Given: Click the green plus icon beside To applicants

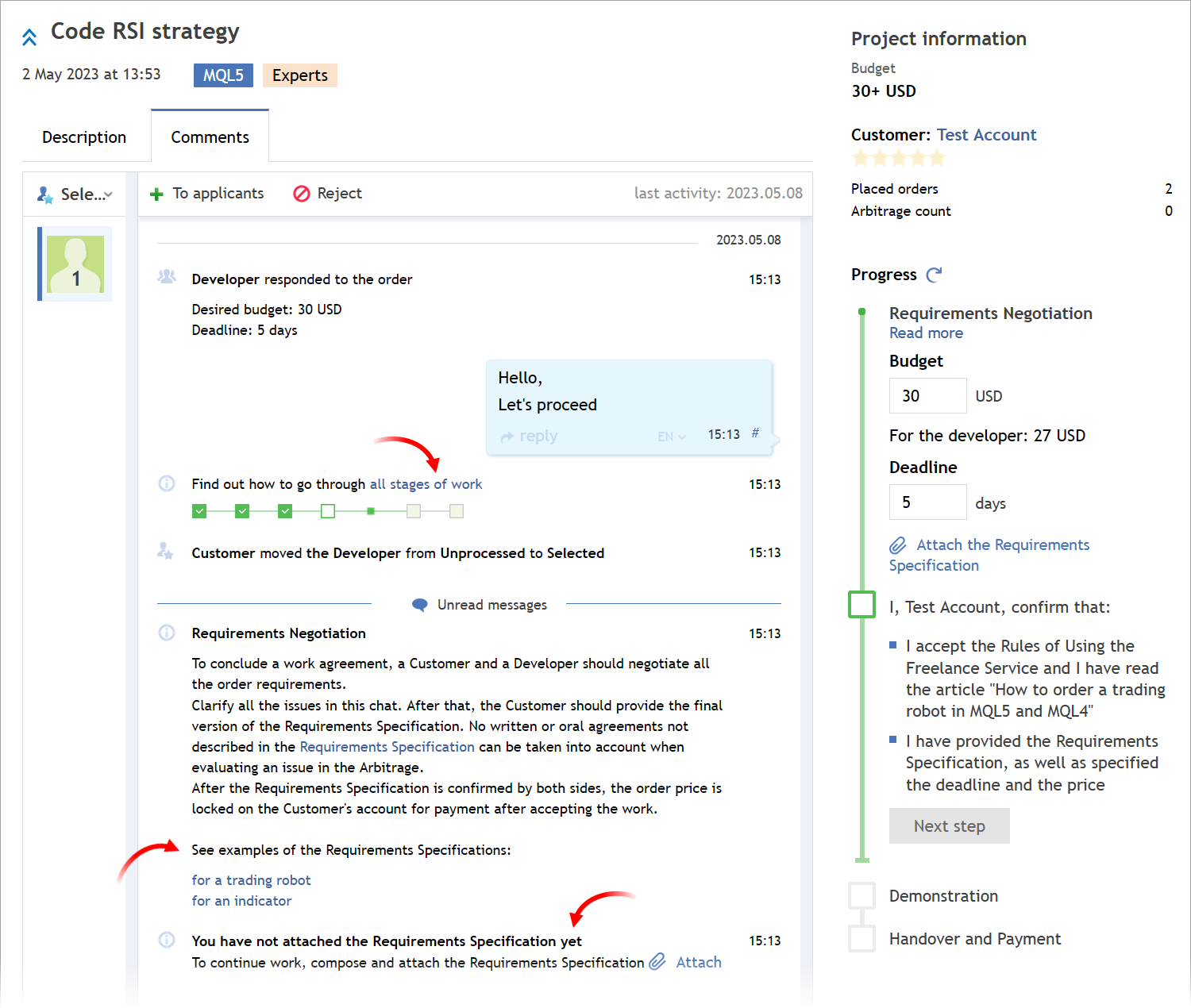Looking at the screenshot, I should tap(156, 193).
